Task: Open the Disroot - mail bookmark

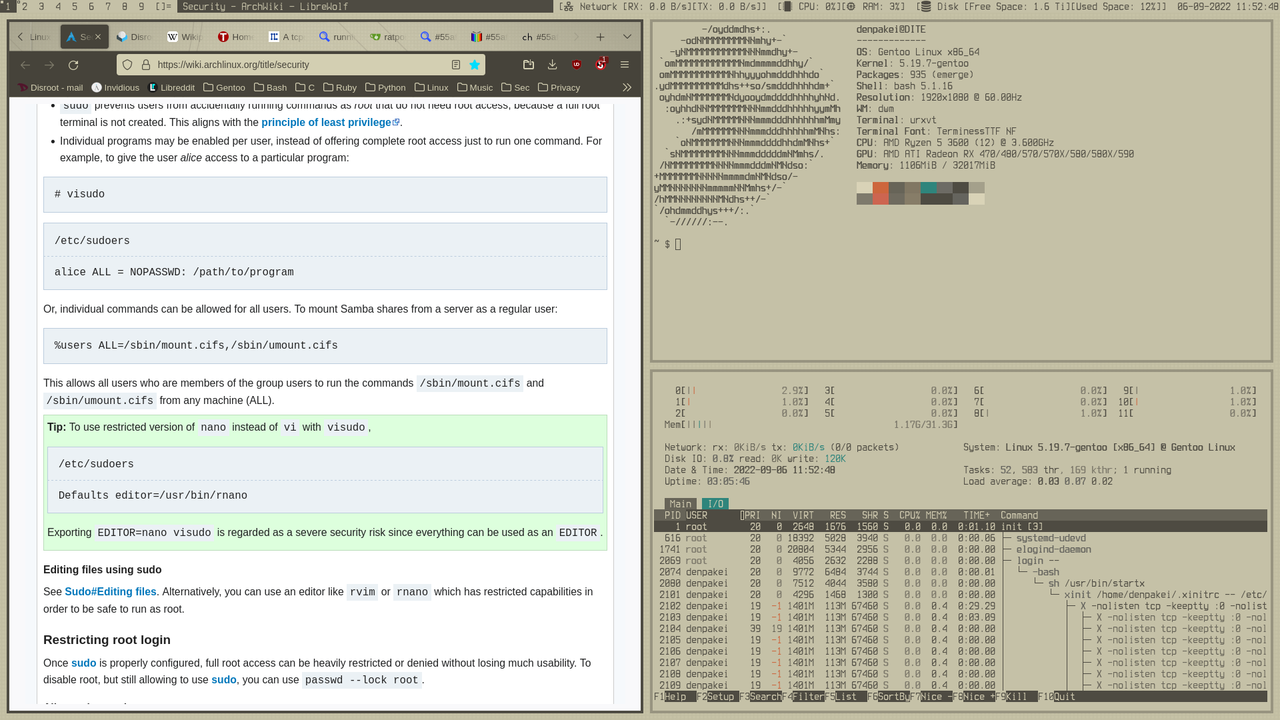Action: [51, 87]
